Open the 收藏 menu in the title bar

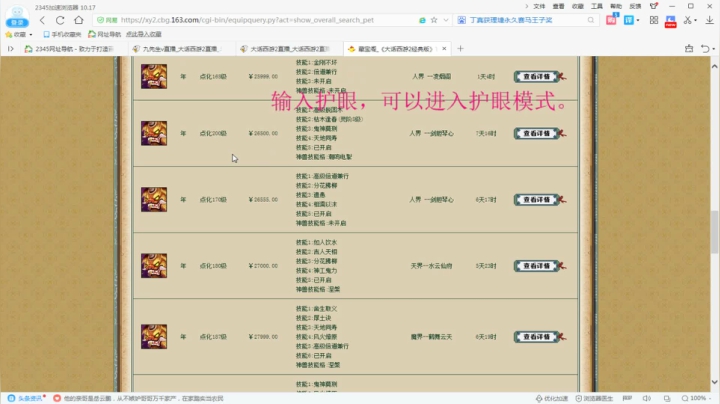pyautogui.click(x=578, y=6)
